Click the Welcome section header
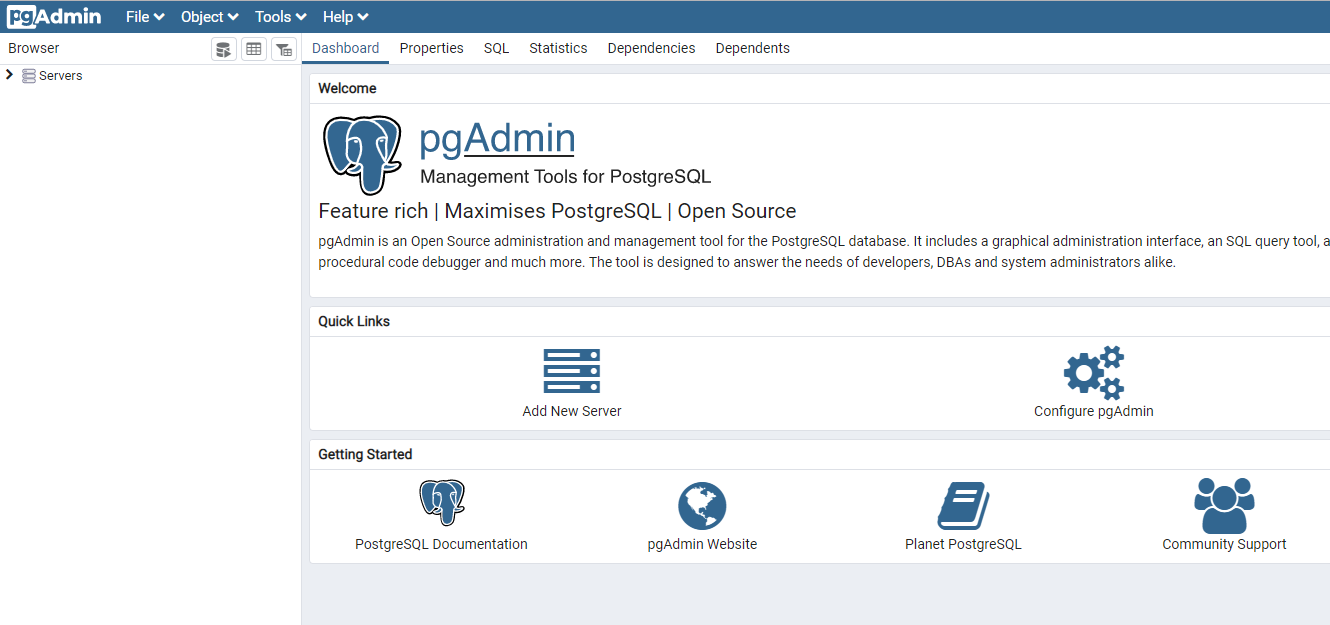 [347, 88]
